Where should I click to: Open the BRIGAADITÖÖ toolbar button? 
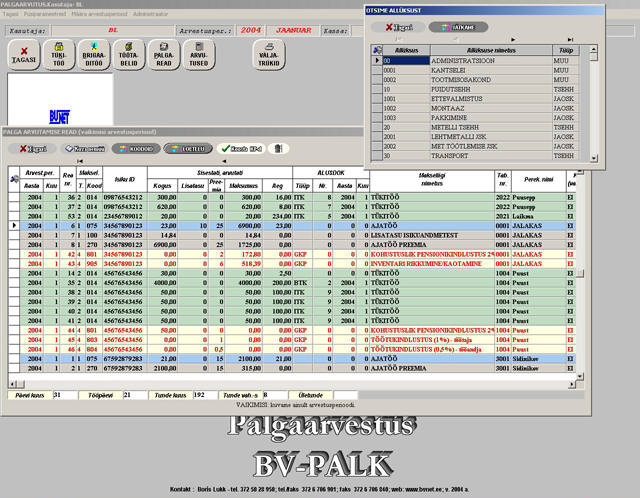tap(94, 55)
